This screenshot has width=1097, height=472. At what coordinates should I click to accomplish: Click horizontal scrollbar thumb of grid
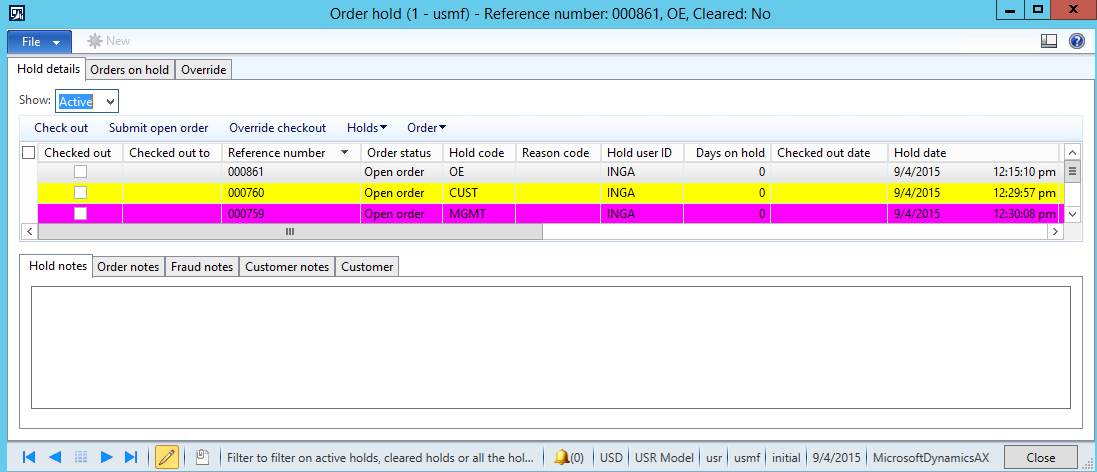pos(290,231)
